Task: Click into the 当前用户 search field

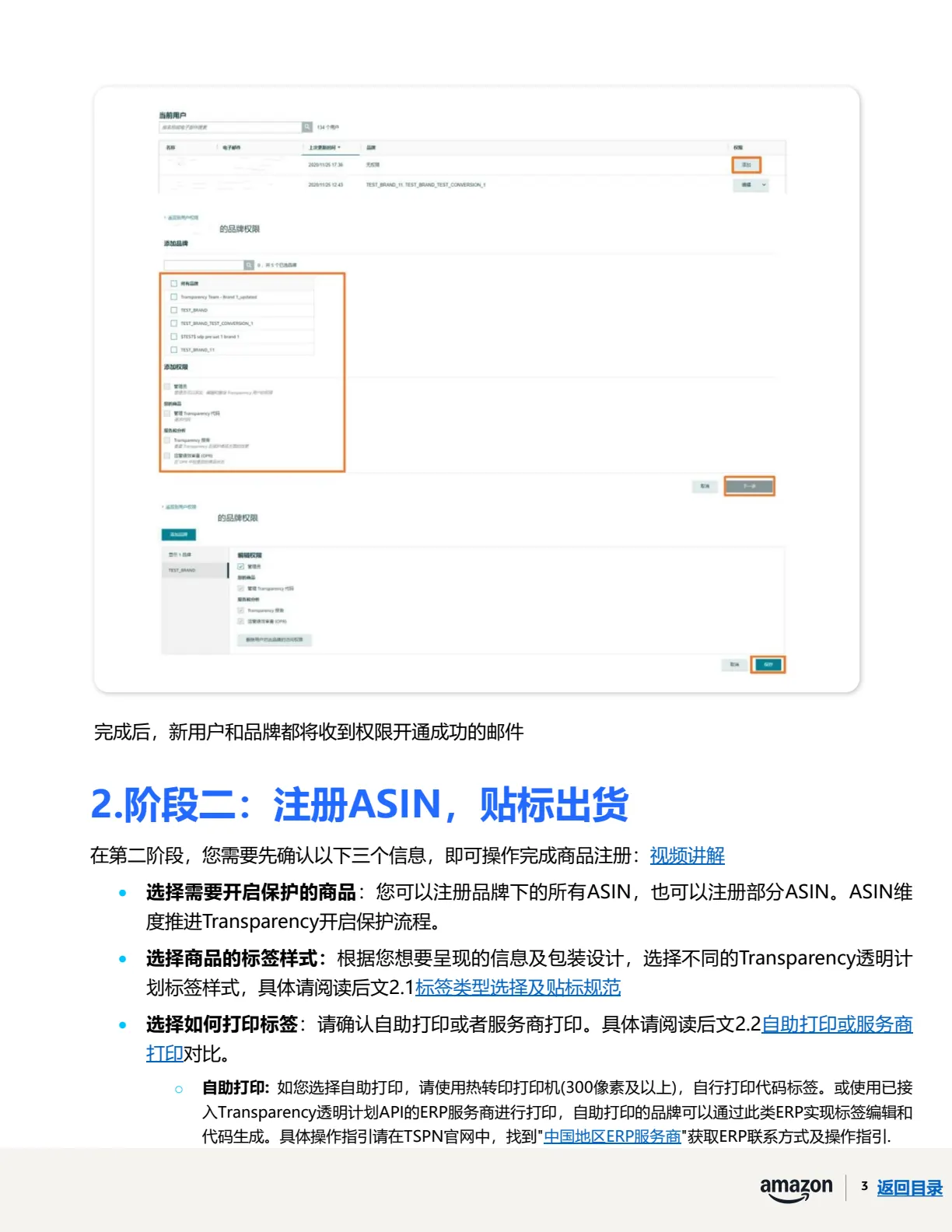Action: coord(230,127)
